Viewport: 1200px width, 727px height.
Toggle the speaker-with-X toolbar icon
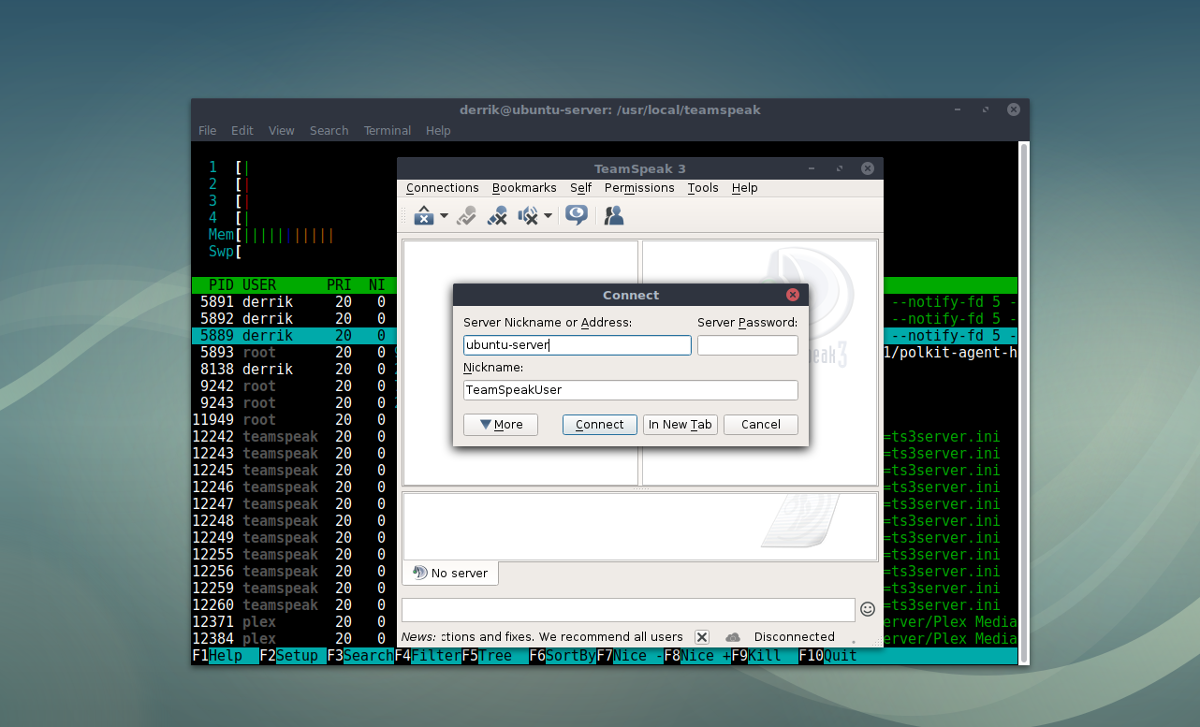[x=528, y=215]
